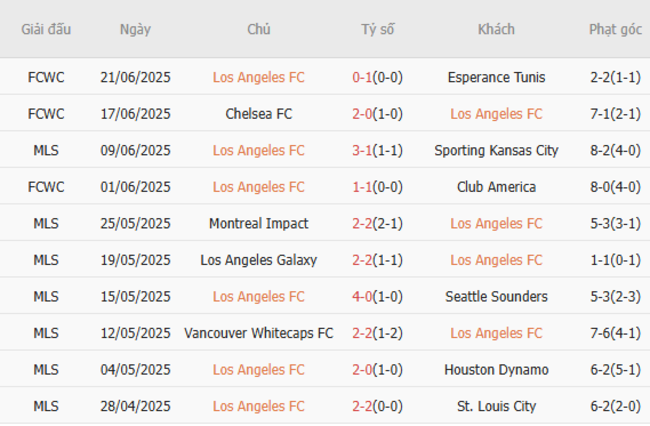Click the 17/06/2025 match date
This screenshot has height=426, width=650.
pos(135,114)
